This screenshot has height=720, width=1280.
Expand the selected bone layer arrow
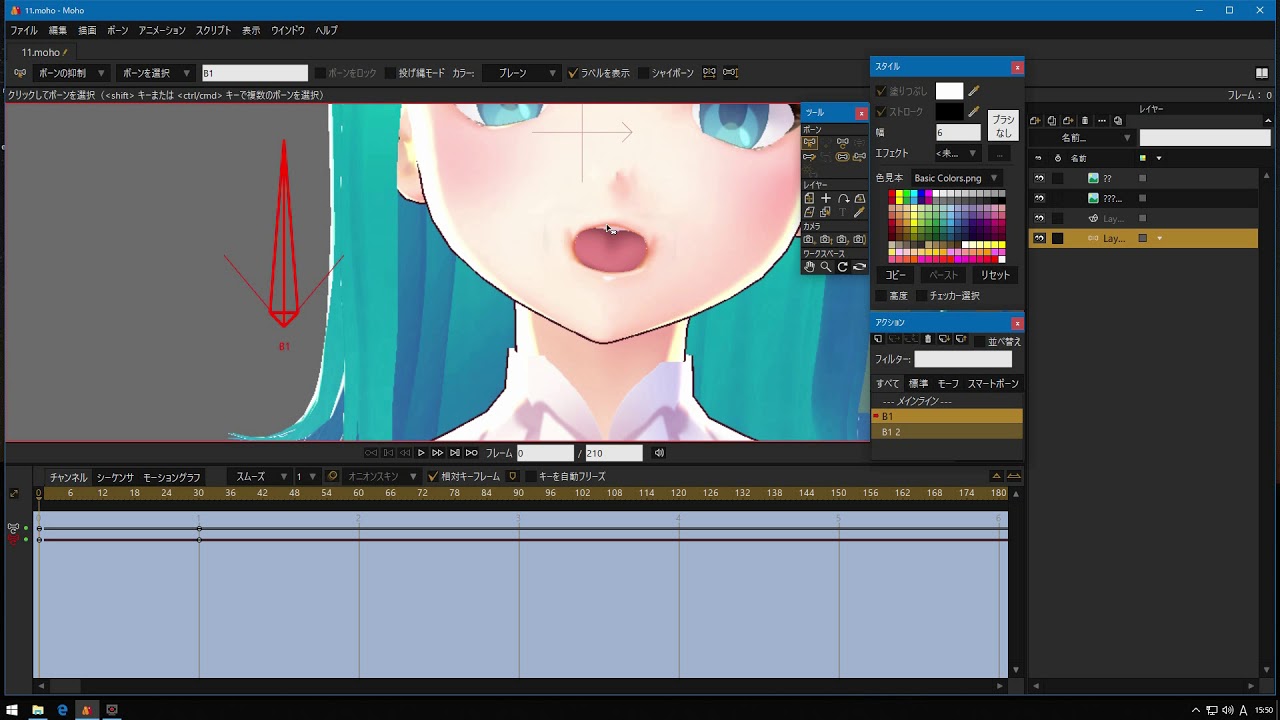tap(1159, 238)
